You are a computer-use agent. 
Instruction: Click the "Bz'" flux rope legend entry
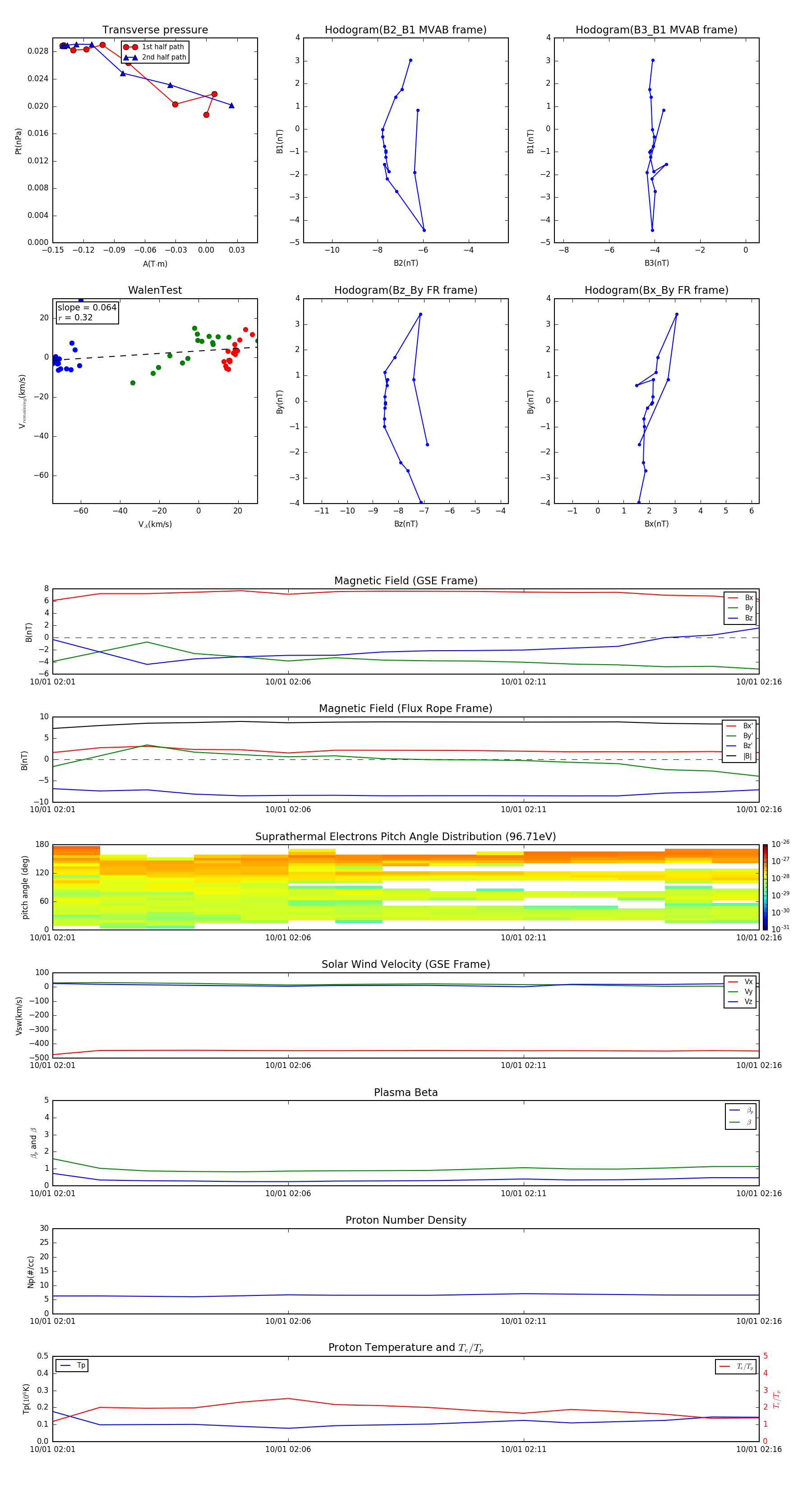coord(739,746)
